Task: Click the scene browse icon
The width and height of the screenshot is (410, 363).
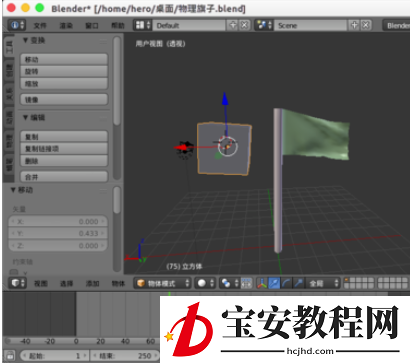Action: tap(264, 25)
